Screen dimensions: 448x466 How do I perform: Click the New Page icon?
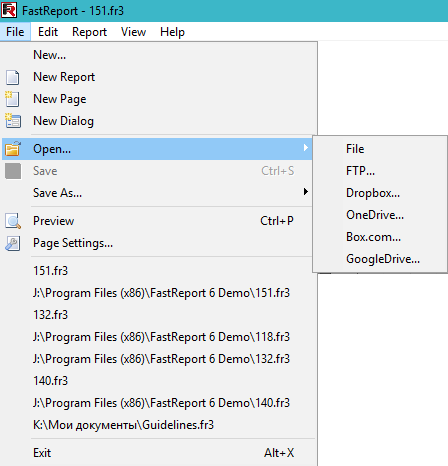point(12,99)
